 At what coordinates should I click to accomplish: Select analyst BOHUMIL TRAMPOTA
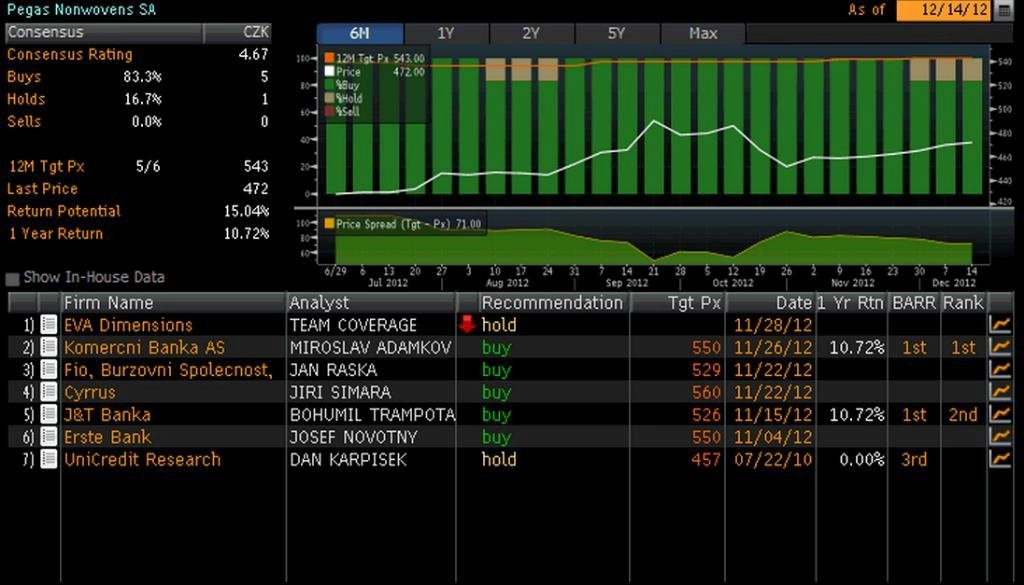pyautogui.click(x=372, y=415)
